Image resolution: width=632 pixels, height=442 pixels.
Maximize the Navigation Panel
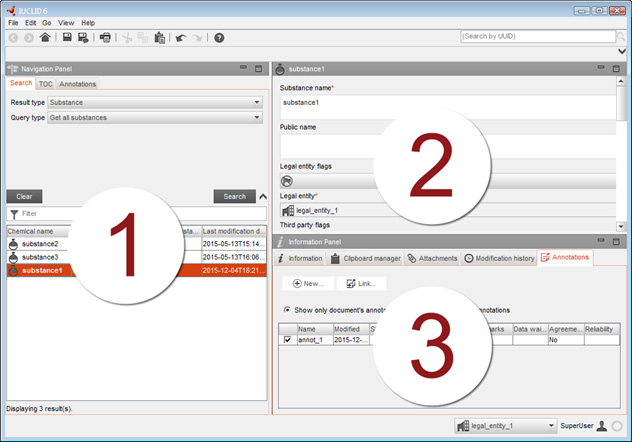pyautogui.click(x=258, y=68)
